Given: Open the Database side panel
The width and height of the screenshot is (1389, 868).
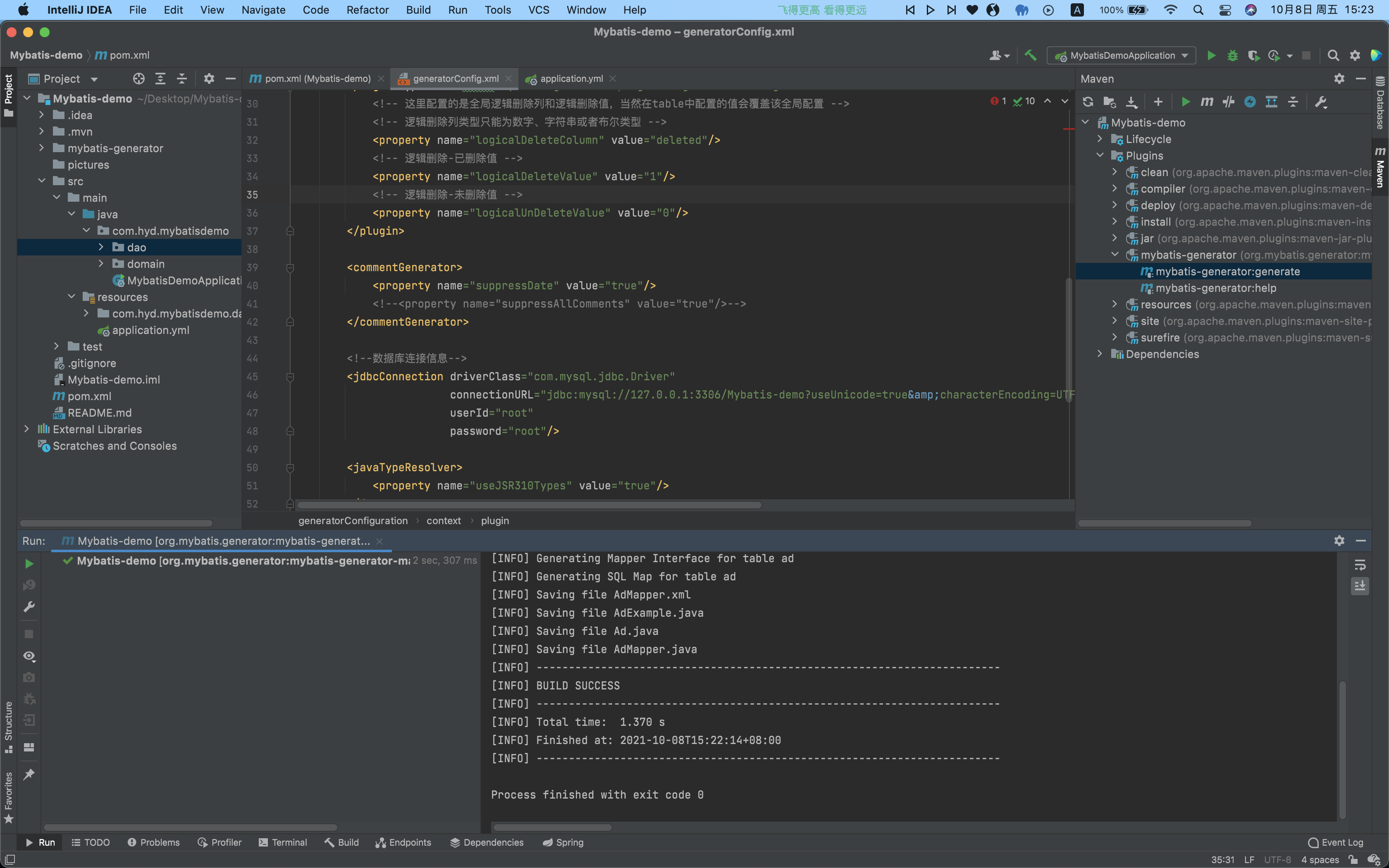Looking at the screenshot, I should [1380, 103].
